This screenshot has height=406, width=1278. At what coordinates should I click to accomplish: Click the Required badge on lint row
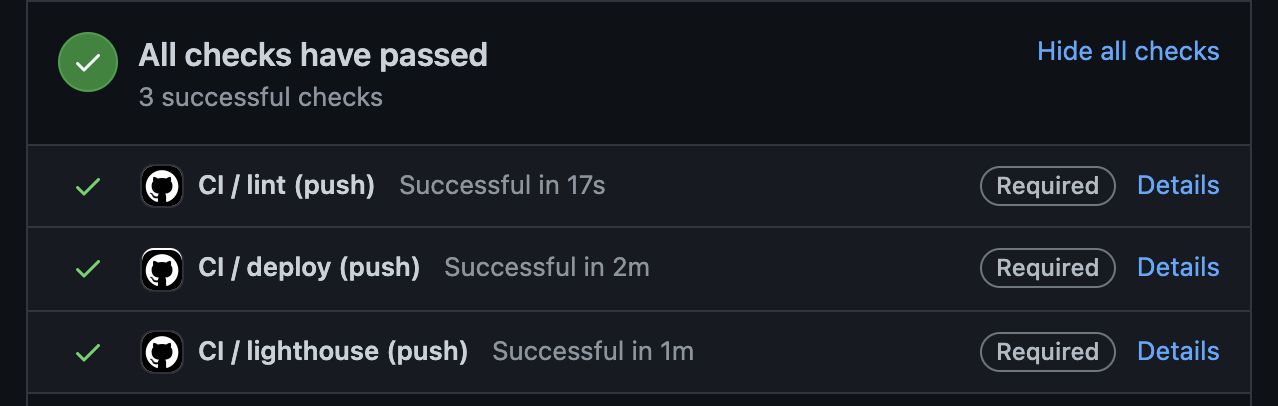pos(1047,186)
